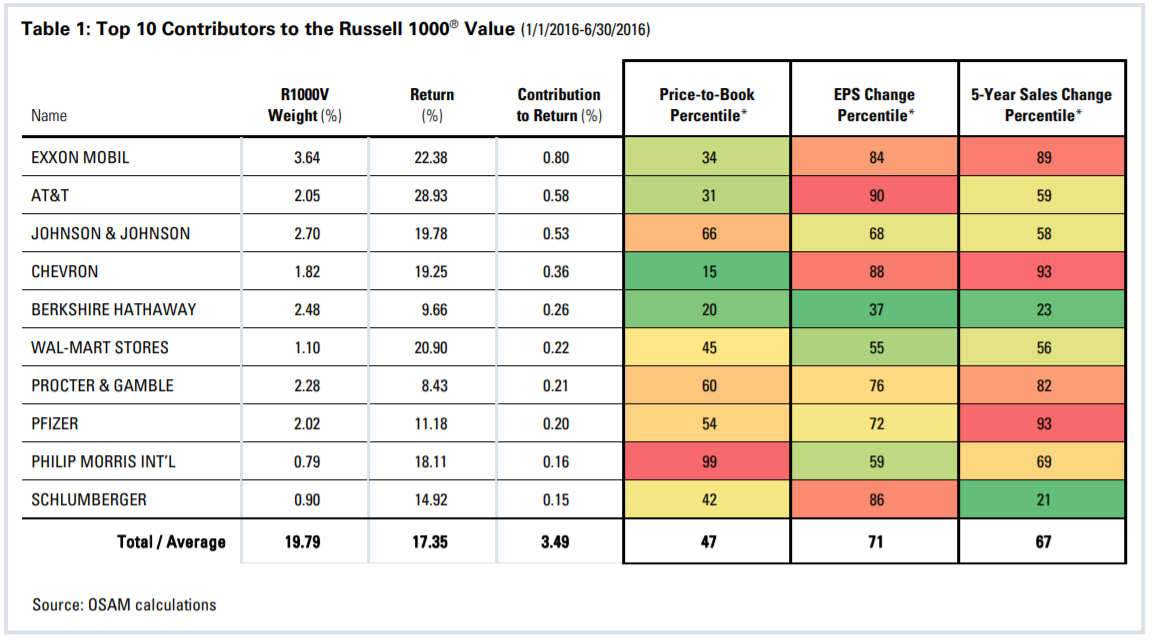Click the Source: OSAM calculations note
Viewport: 1153px width, 643px height.
(x=124, y=604)
